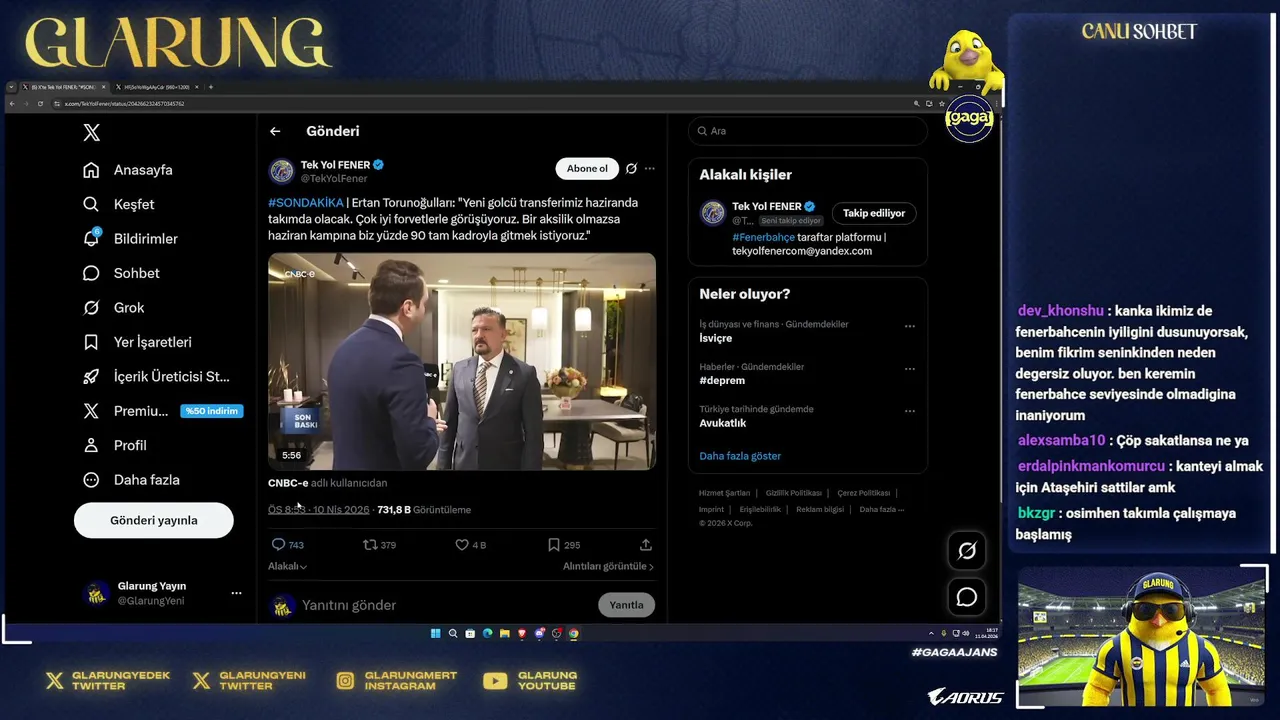This screenshot has height=720, width=1280.
Task: Click Abone ol button
Action: [x=587, y=168]
